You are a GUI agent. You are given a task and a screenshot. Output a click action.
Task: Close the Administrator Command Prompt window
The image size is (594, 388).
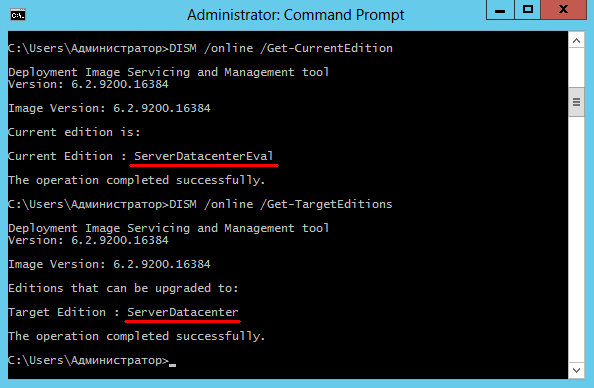click(564, 9)
